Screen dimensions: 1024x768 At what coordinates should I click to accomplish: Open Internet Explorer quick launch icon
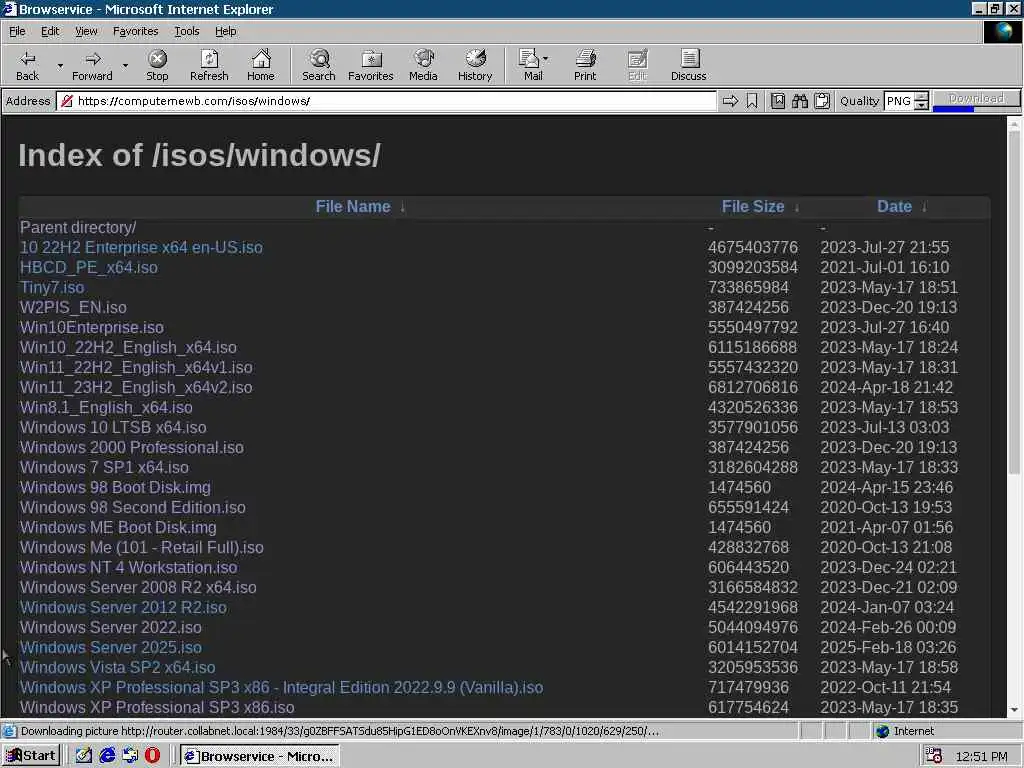(x=107, y=756)
